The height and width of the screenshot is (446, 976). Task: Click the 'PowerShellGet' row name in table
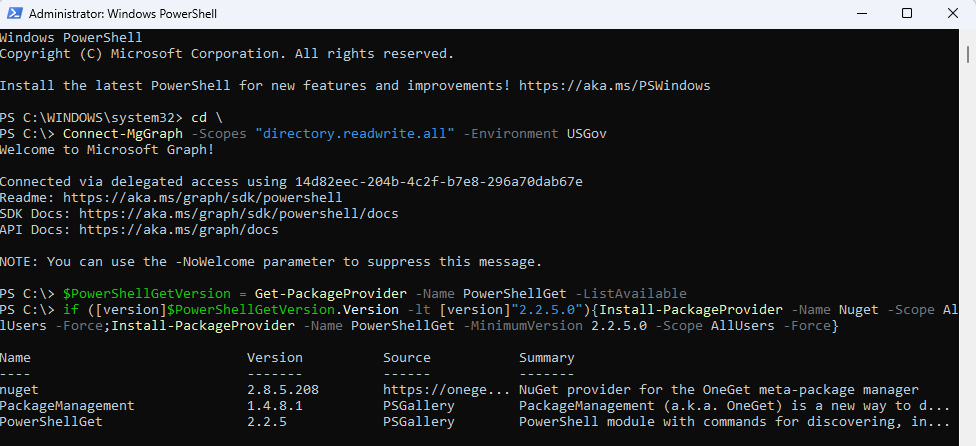52,422
